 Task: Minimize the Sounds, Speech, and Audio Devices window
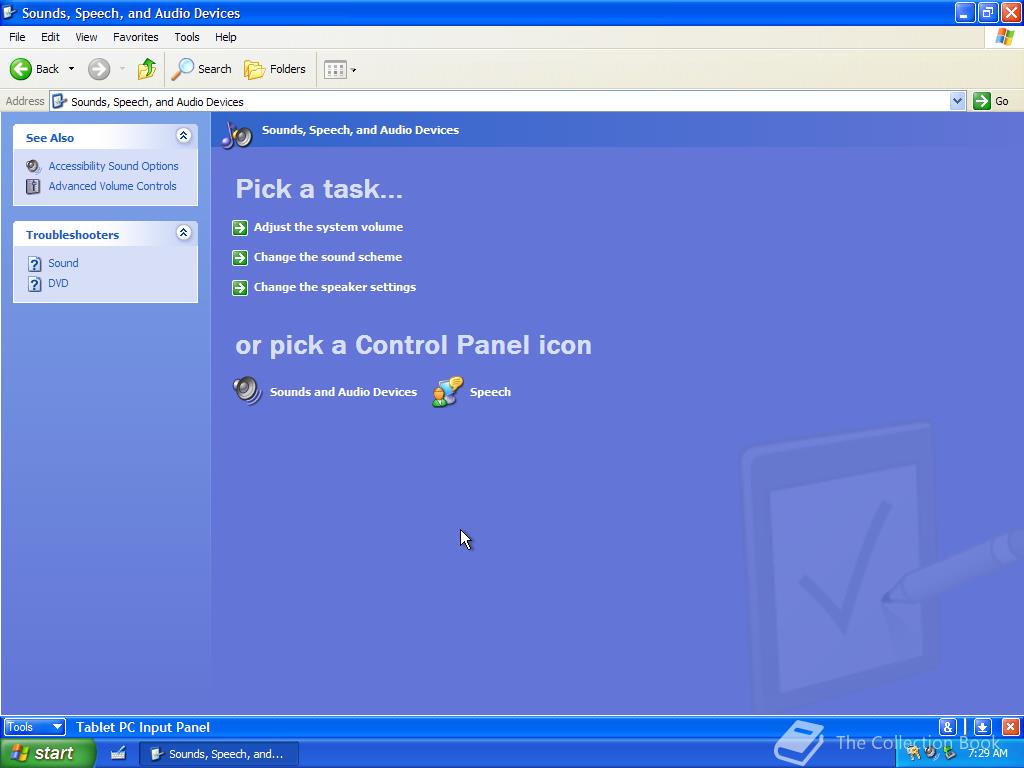[965, 12]
